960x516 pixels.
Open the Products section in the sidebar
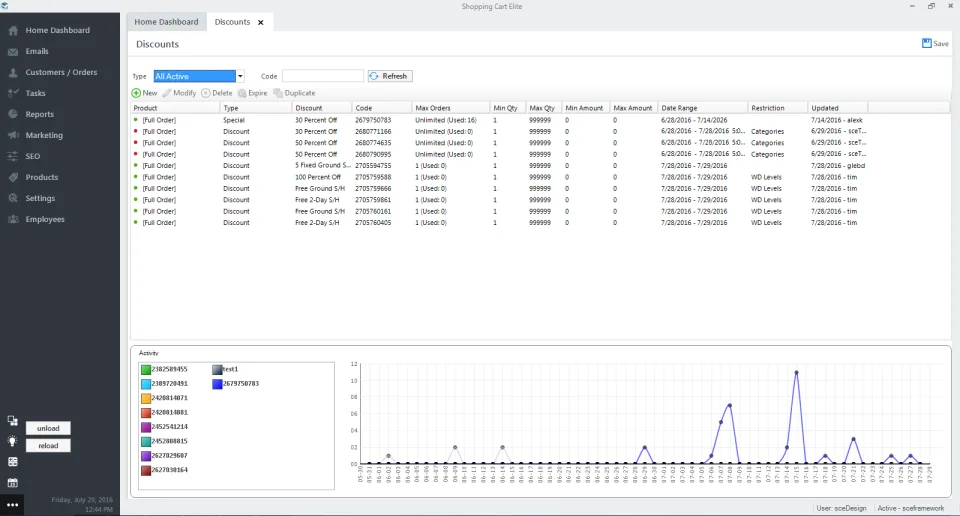[41, 178]
